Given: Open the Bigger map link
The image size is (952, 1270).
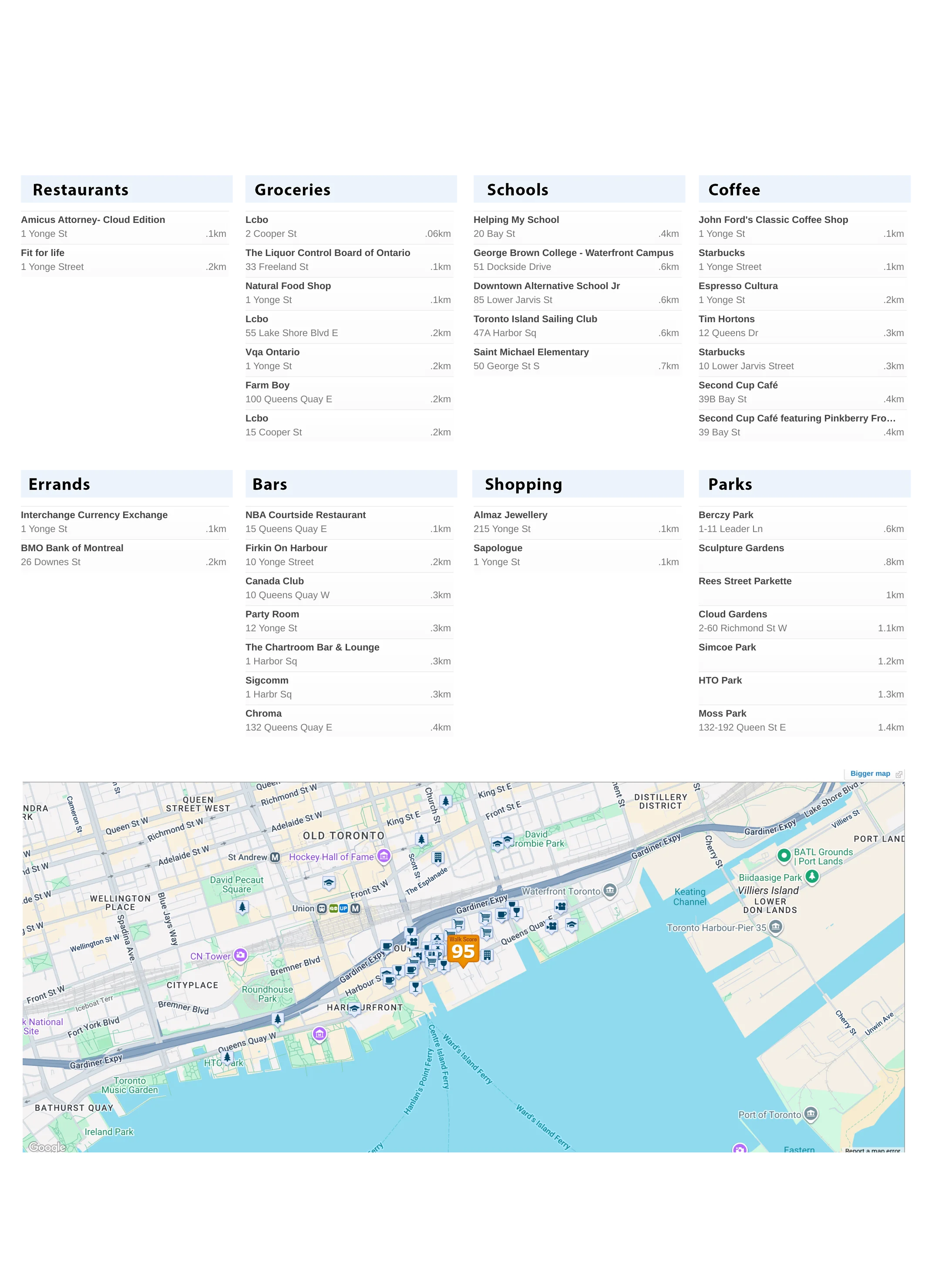Looking at the screenshot, I should pyautogui.click(x=870, y=773).
